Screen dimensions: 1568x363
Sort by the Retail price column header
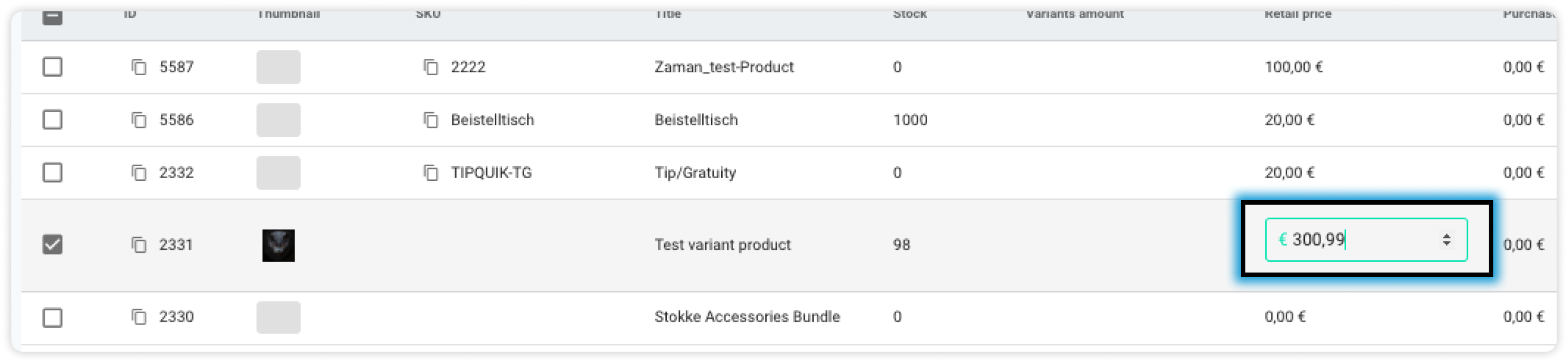click(x=1298, y=15)
